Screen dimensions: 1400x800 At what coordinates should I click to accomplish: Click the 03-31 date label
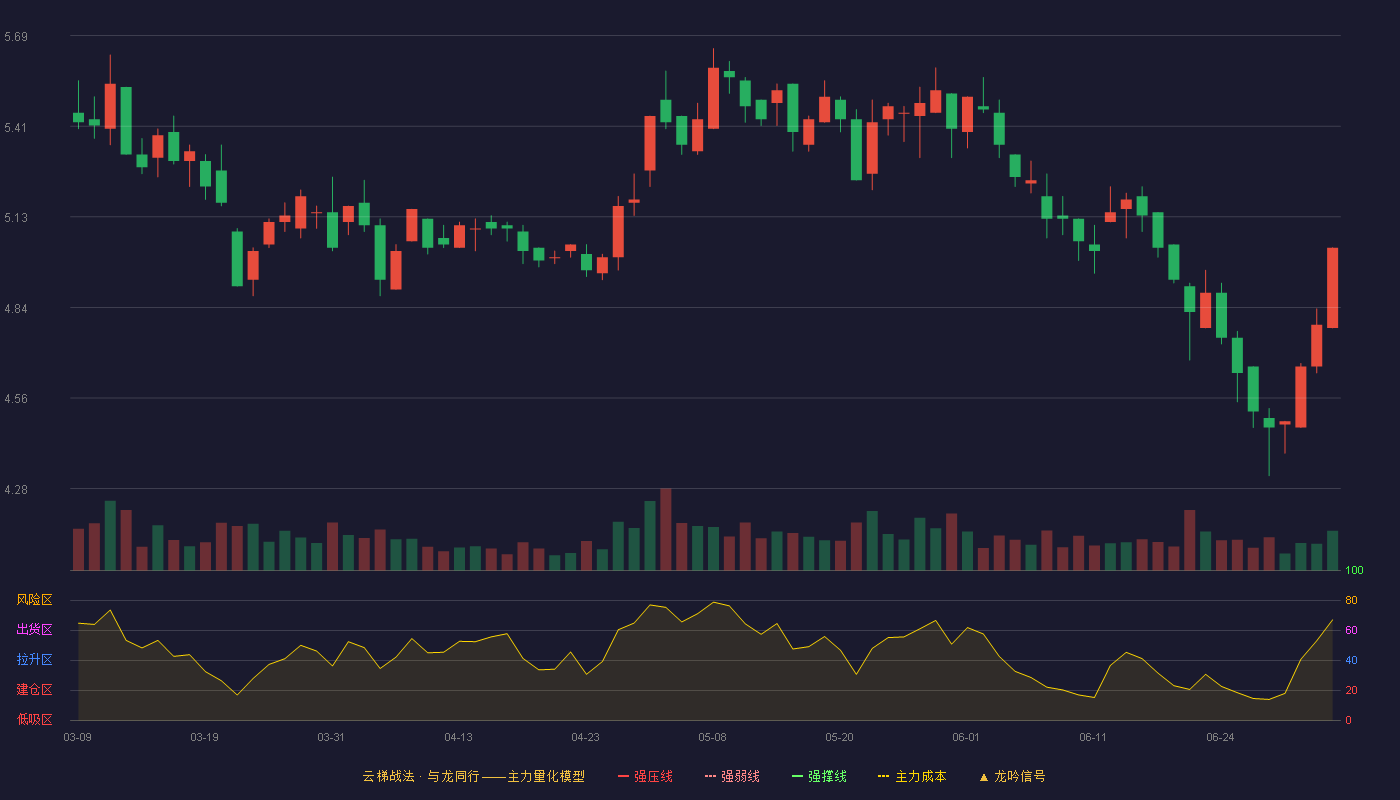pos(331,737)
